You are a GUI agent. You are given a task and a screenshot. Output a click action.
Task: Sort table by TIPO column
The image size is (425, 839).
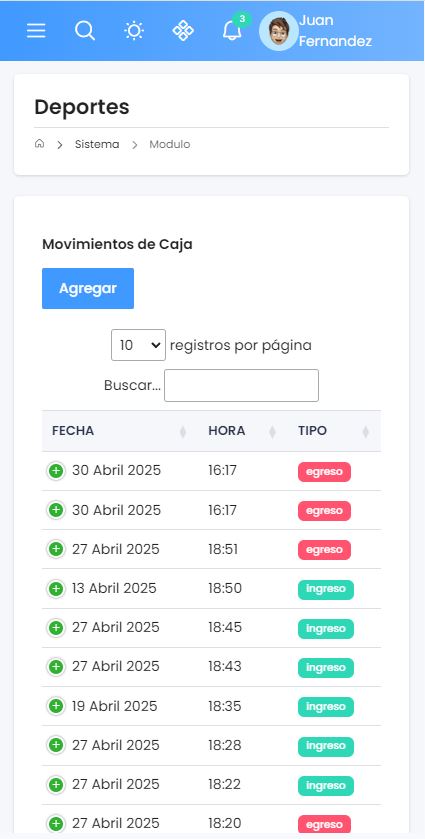pyautogui.click(x=334, y=431)
